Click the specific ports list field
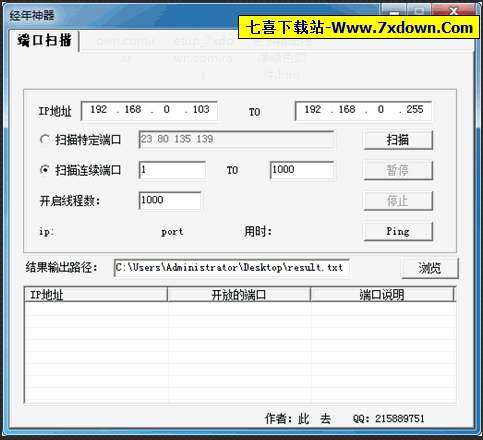The image size is (483, 440). tap(236, 139)
